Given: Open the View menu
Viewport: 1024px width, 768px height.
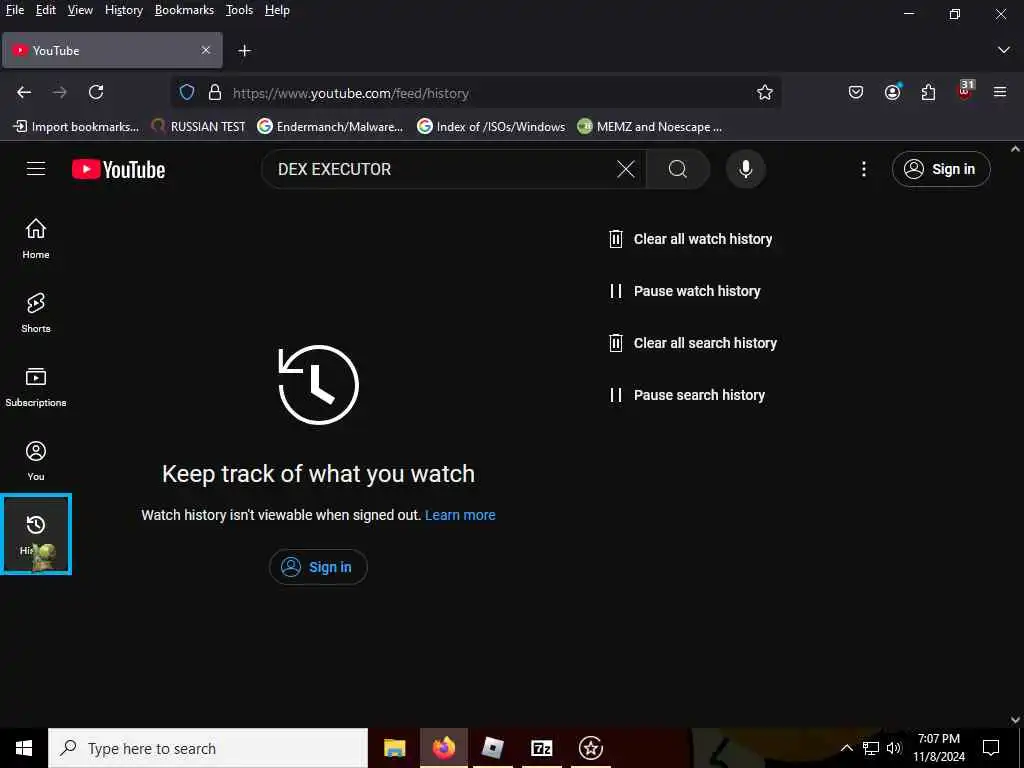Looking at the screenshot, I should tap(80, 10).
